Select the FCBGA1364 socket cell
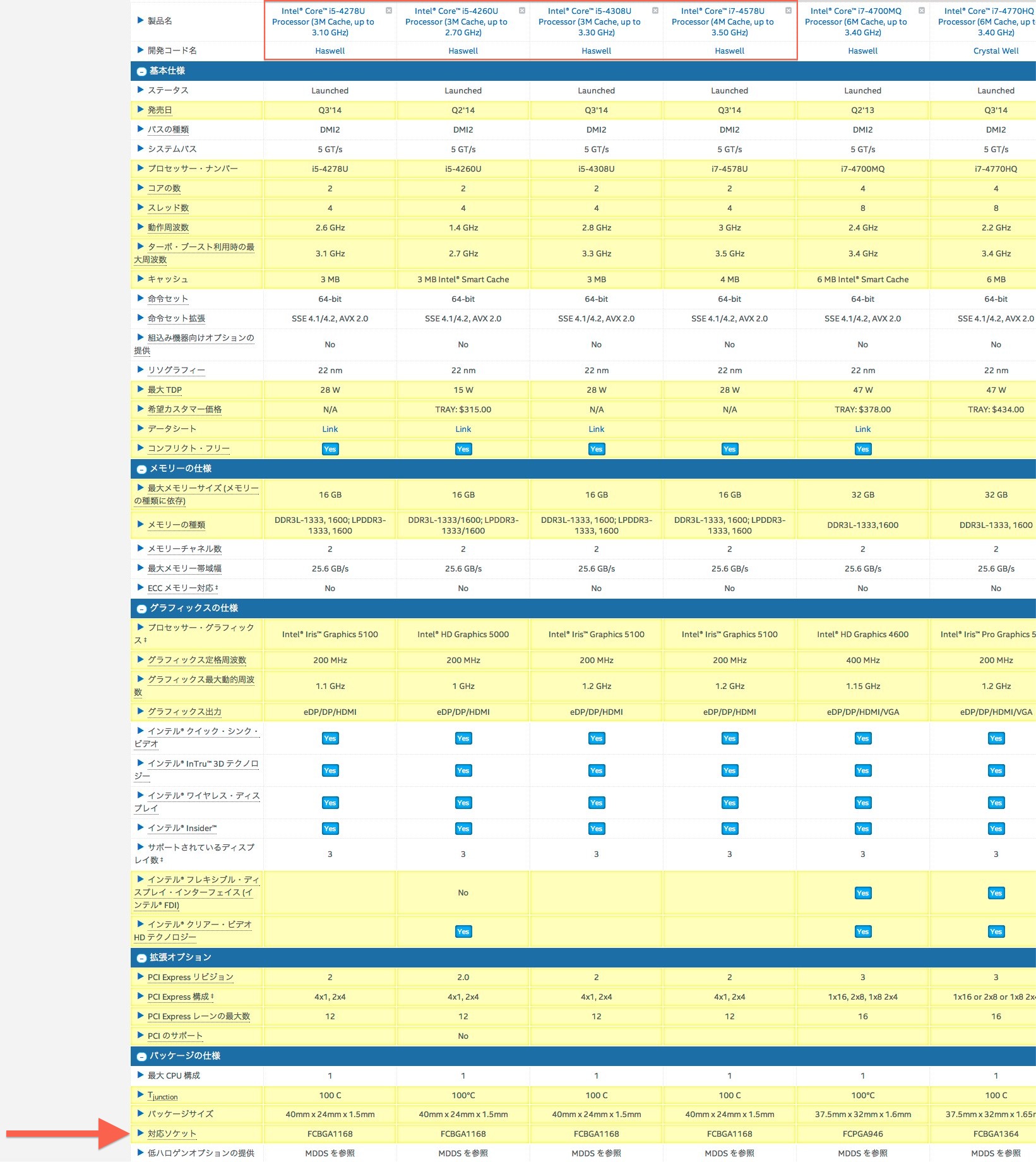The image size is (1036, 1162). (984, 1134)
